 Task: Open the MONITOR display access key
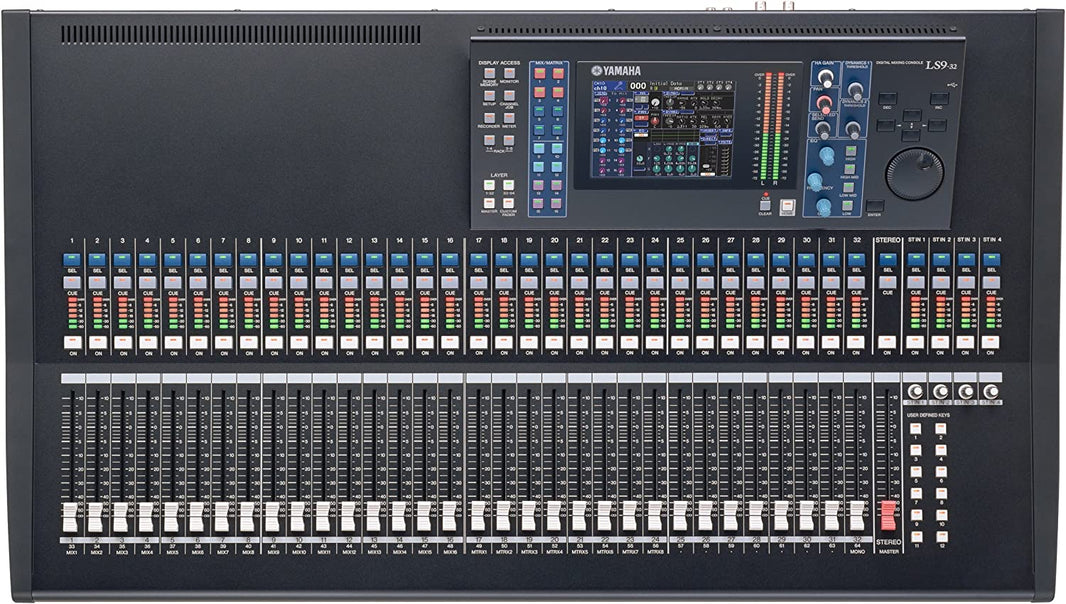click(x=510, y=73)
